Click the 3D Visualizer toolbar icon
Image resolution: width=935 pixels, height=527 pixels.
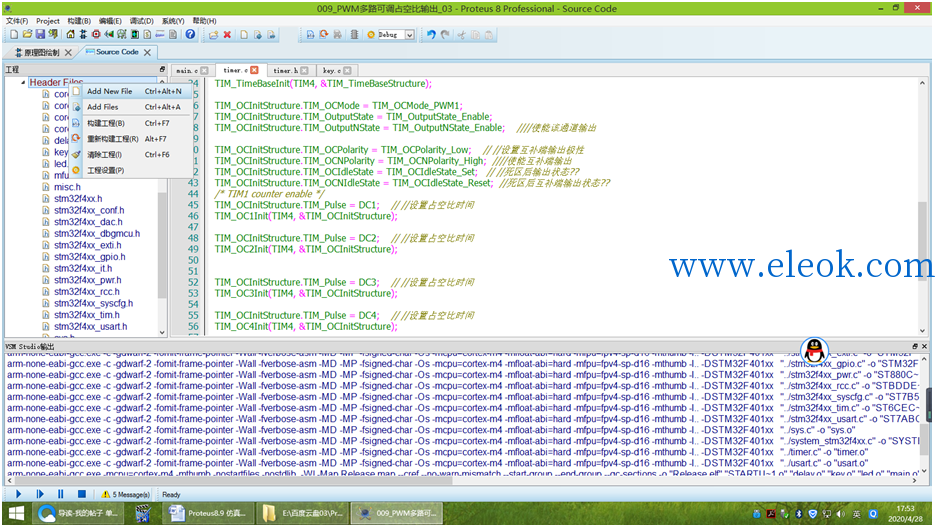tap(109, 35)
